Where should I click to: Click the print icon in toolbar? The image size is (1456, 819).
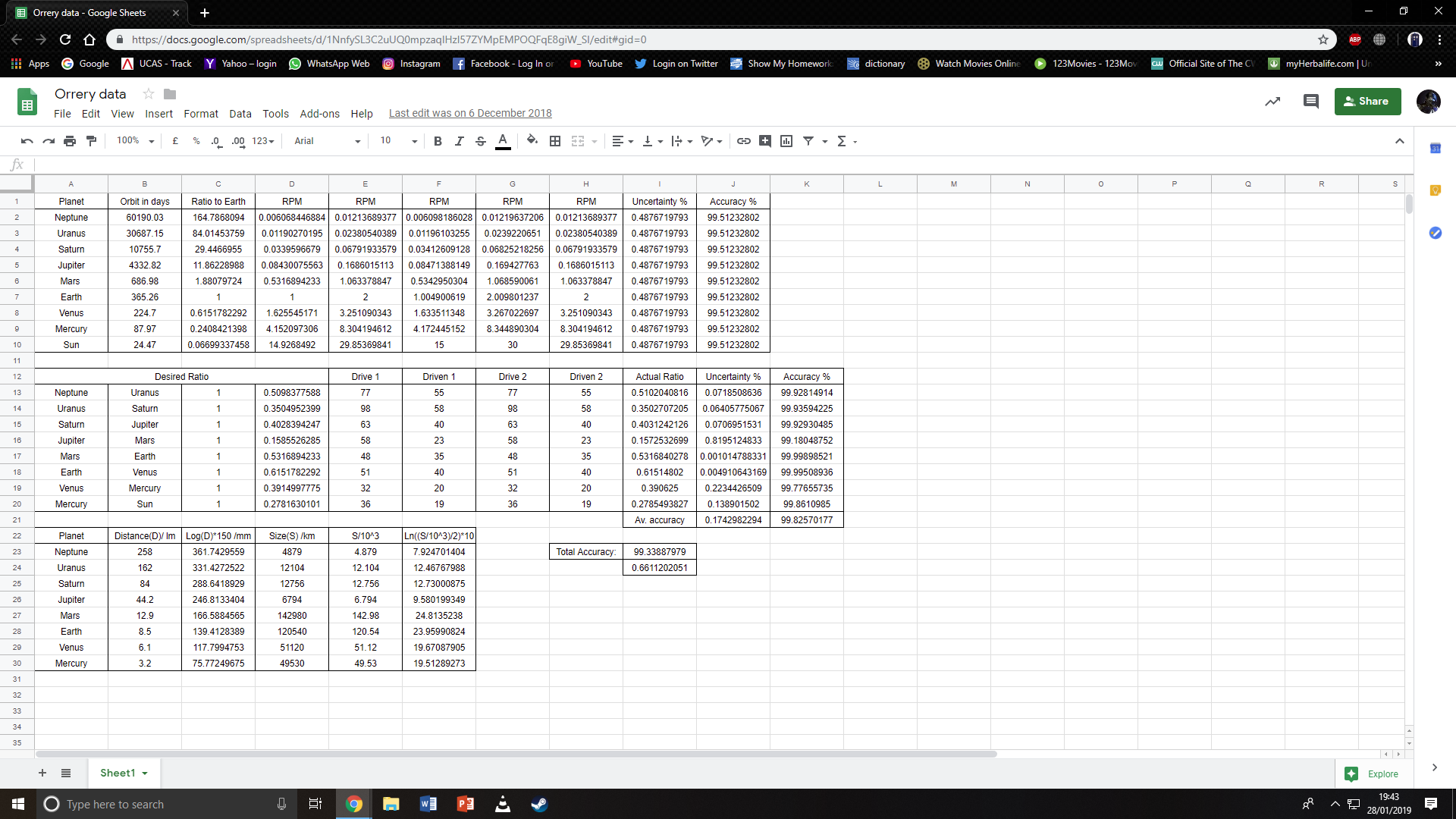click(x=70, y=141)
